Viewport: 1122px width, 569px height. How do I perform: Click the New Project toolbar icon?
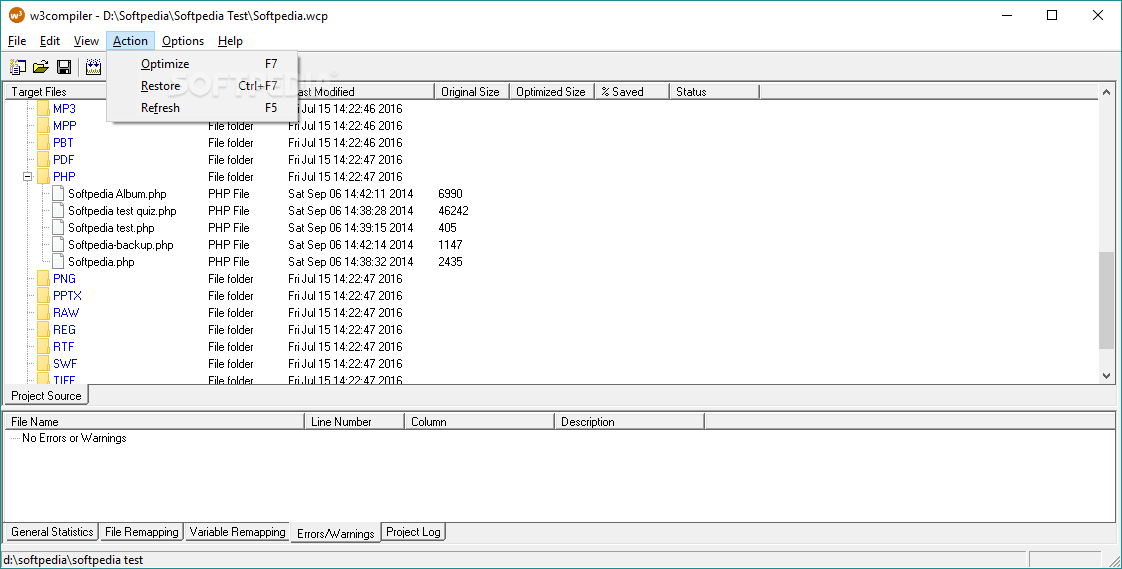(18, 67)
